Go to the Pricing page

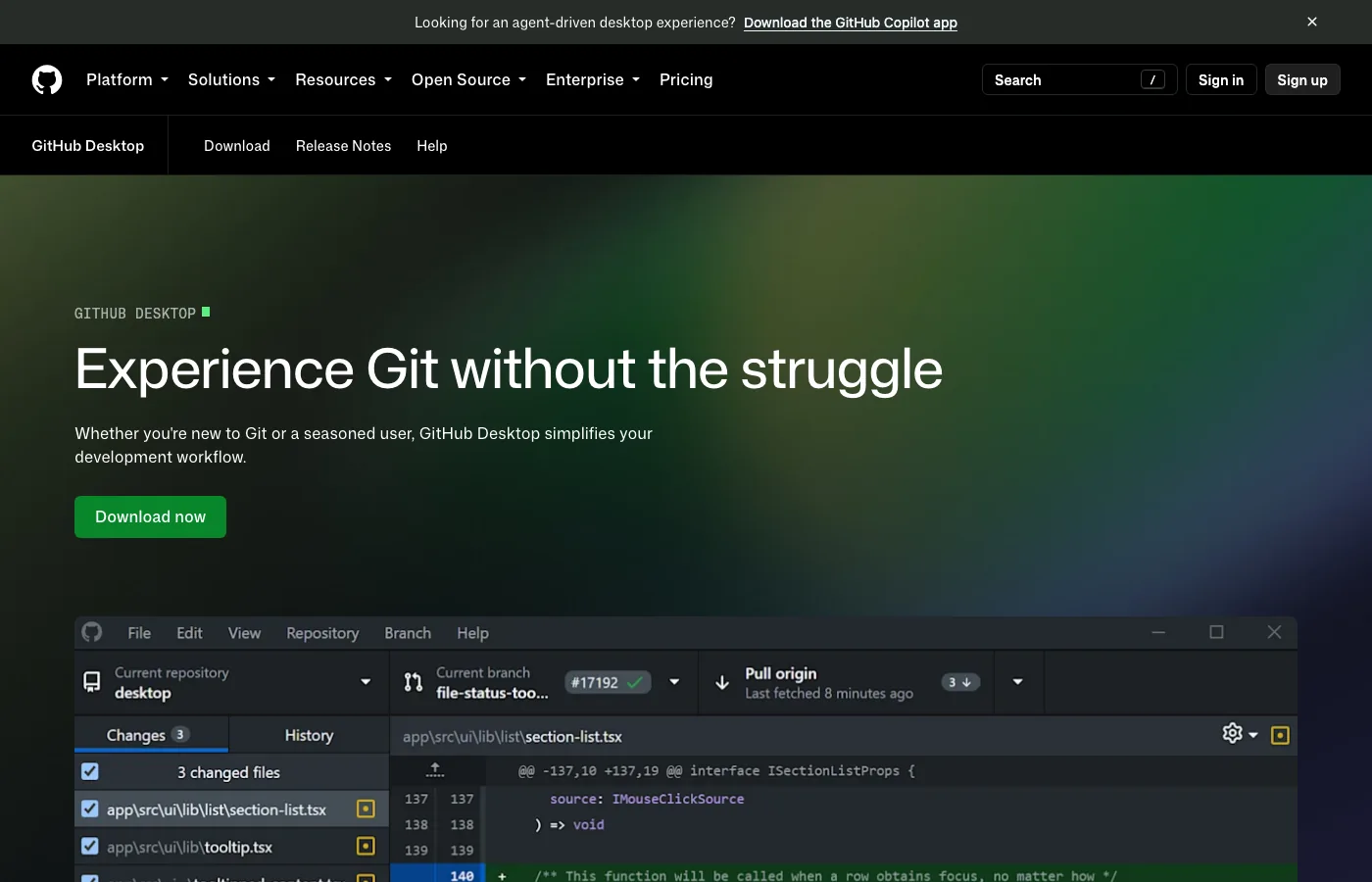point(686,79)
